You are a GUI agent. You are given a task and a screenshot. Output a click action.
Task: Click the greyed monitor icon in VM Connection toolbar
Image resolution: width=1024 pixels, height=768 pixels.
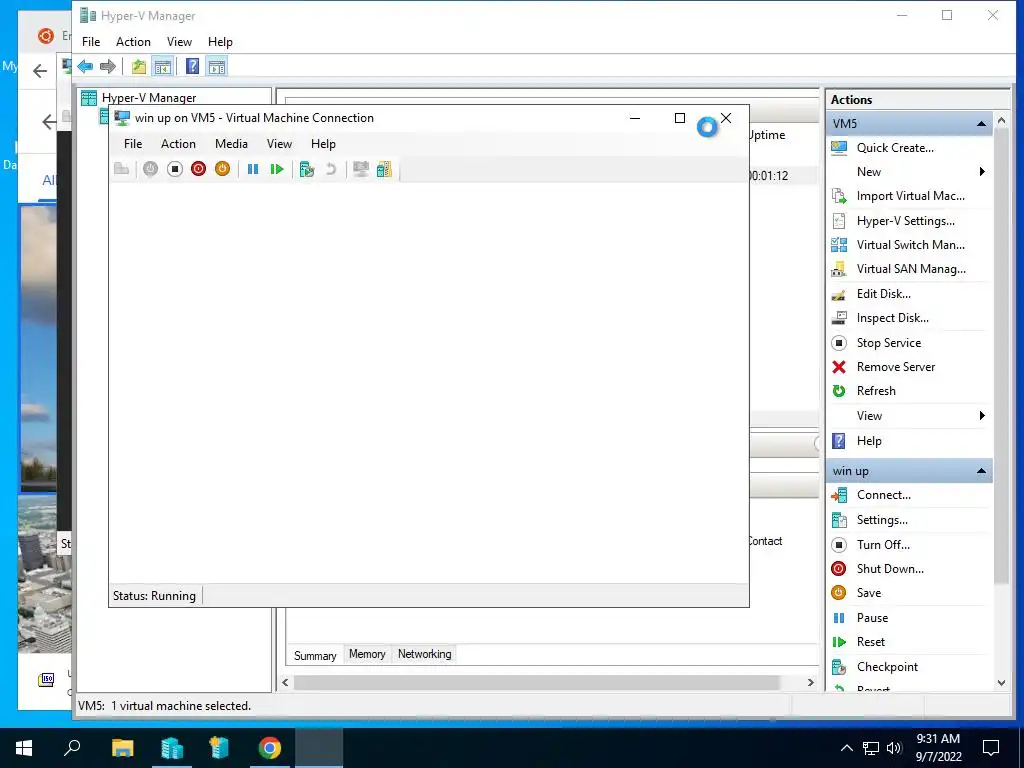(x=360, y=169)
